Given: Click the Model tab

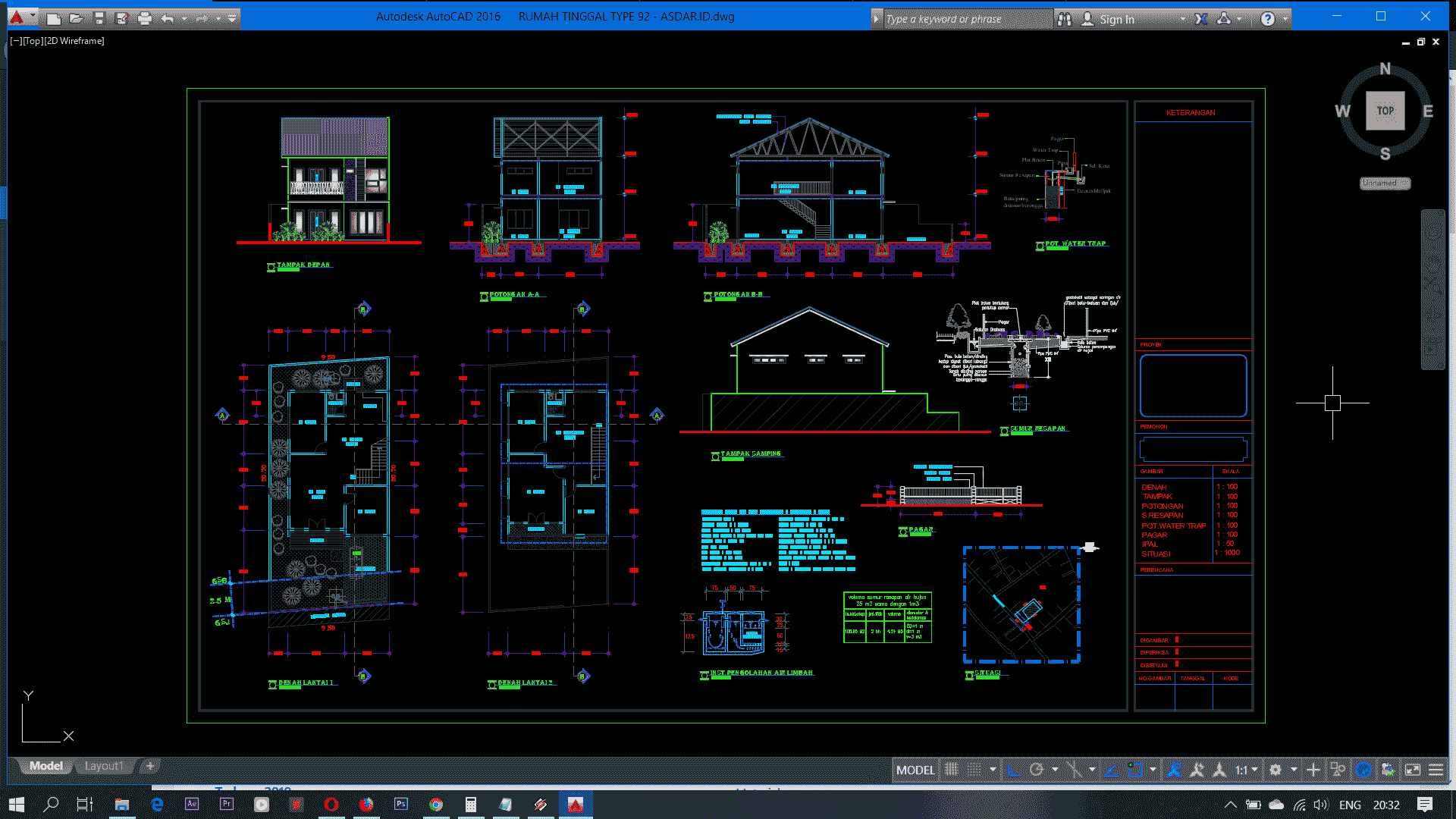Looking at the screenshot, I should coord(45,765).
